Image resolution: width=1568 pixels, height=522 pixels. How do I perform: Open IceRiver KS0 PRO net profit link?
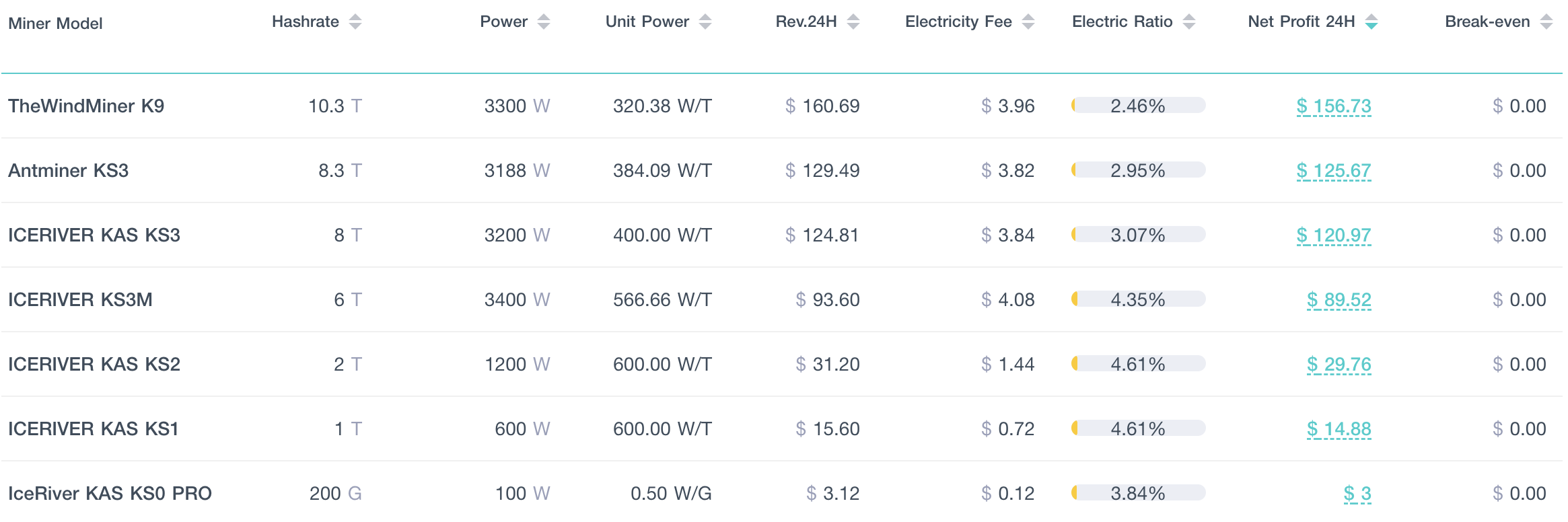tap(1357, 494)
